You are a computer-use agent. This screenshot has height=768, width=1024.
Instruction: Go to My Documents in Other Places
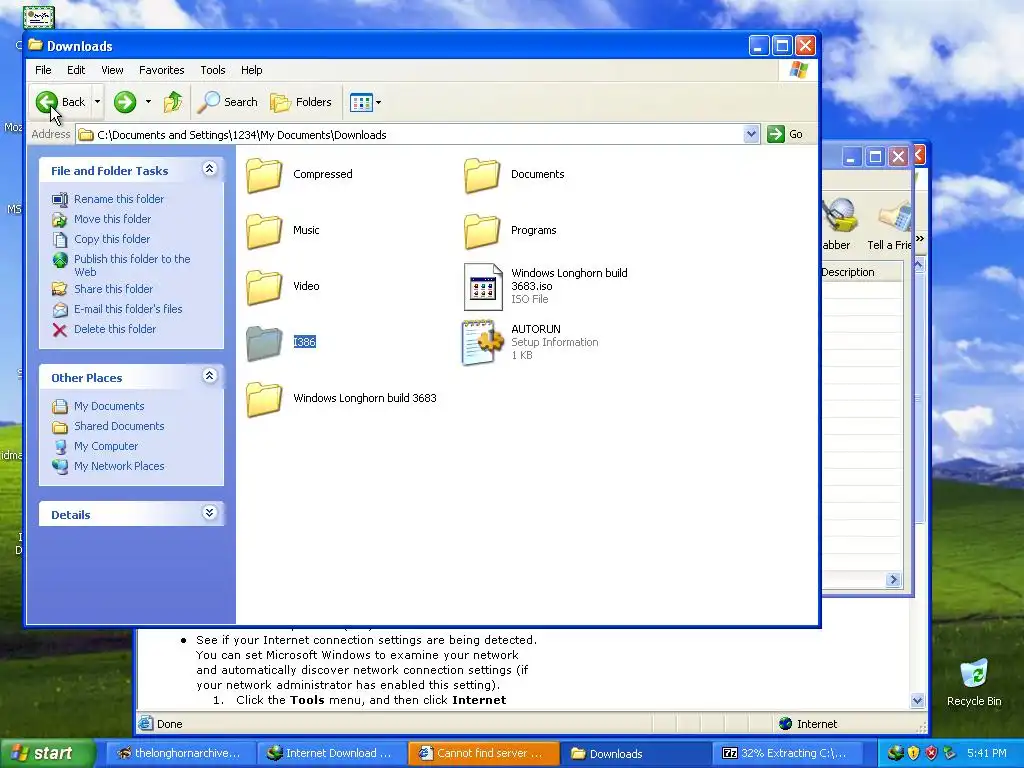pyautogui.click(x=109, y=406)
